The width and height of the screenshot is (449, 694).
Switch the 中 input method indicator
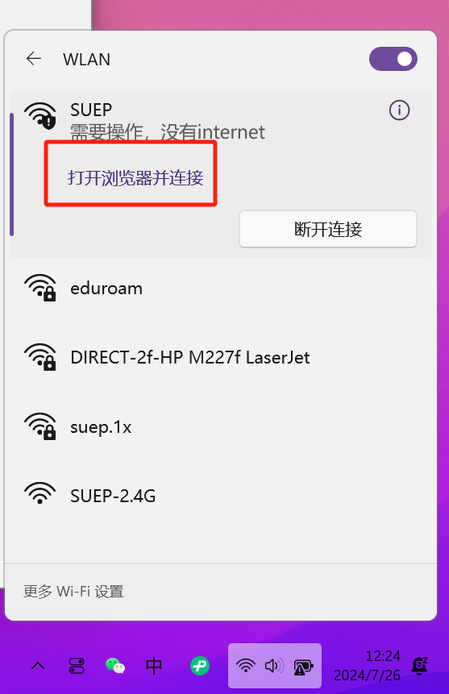154,666
